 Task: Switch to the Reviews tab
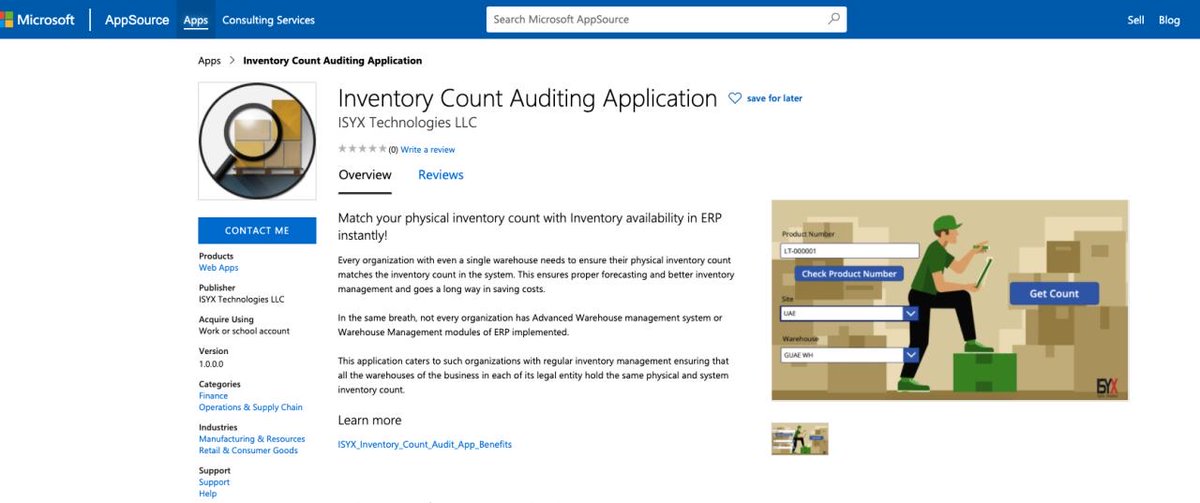pos(441,175)
